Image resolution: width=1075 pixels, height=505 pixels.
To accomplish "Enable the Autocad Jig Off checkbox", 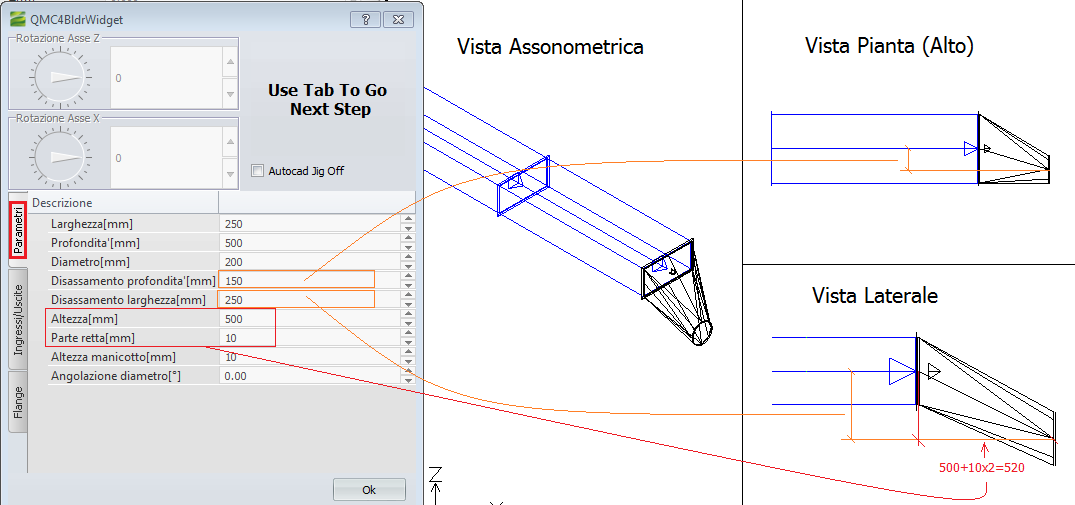I will [258, 171].
